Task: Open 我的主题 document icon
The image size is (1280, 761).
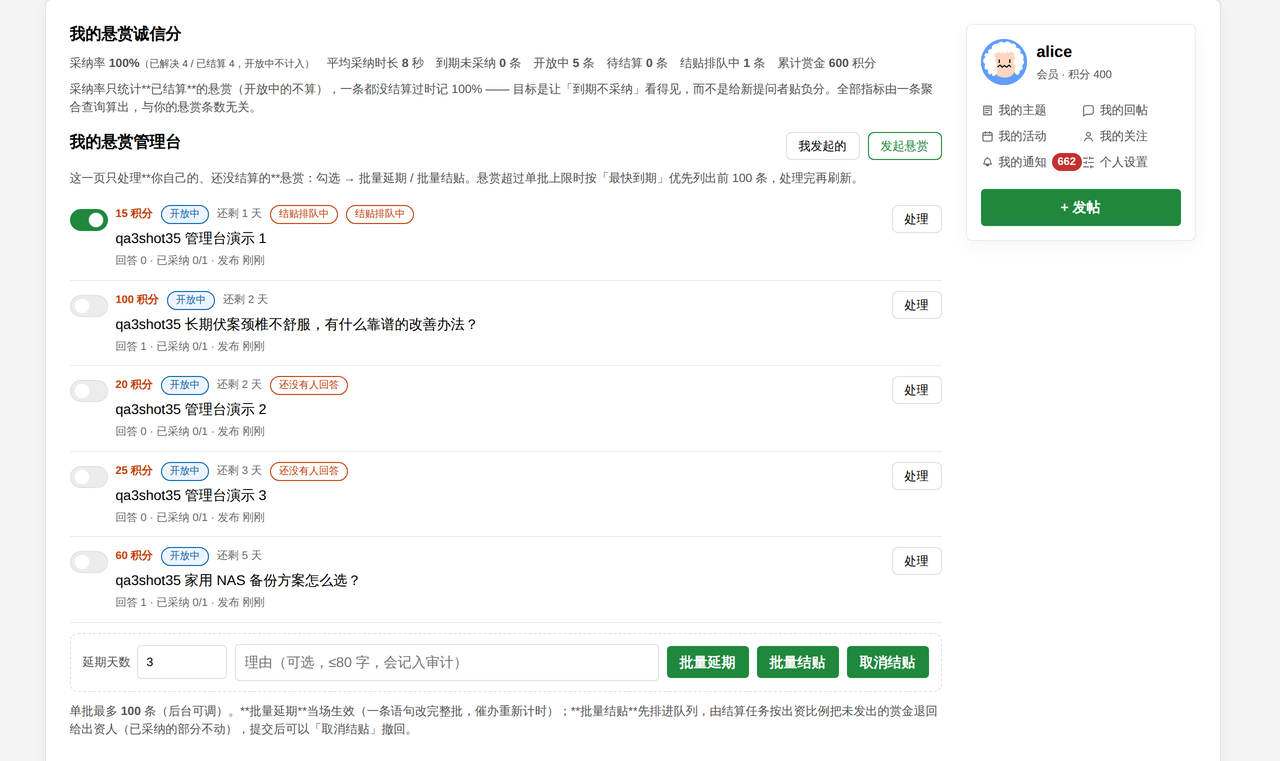Action: click(x=988, y=110)
